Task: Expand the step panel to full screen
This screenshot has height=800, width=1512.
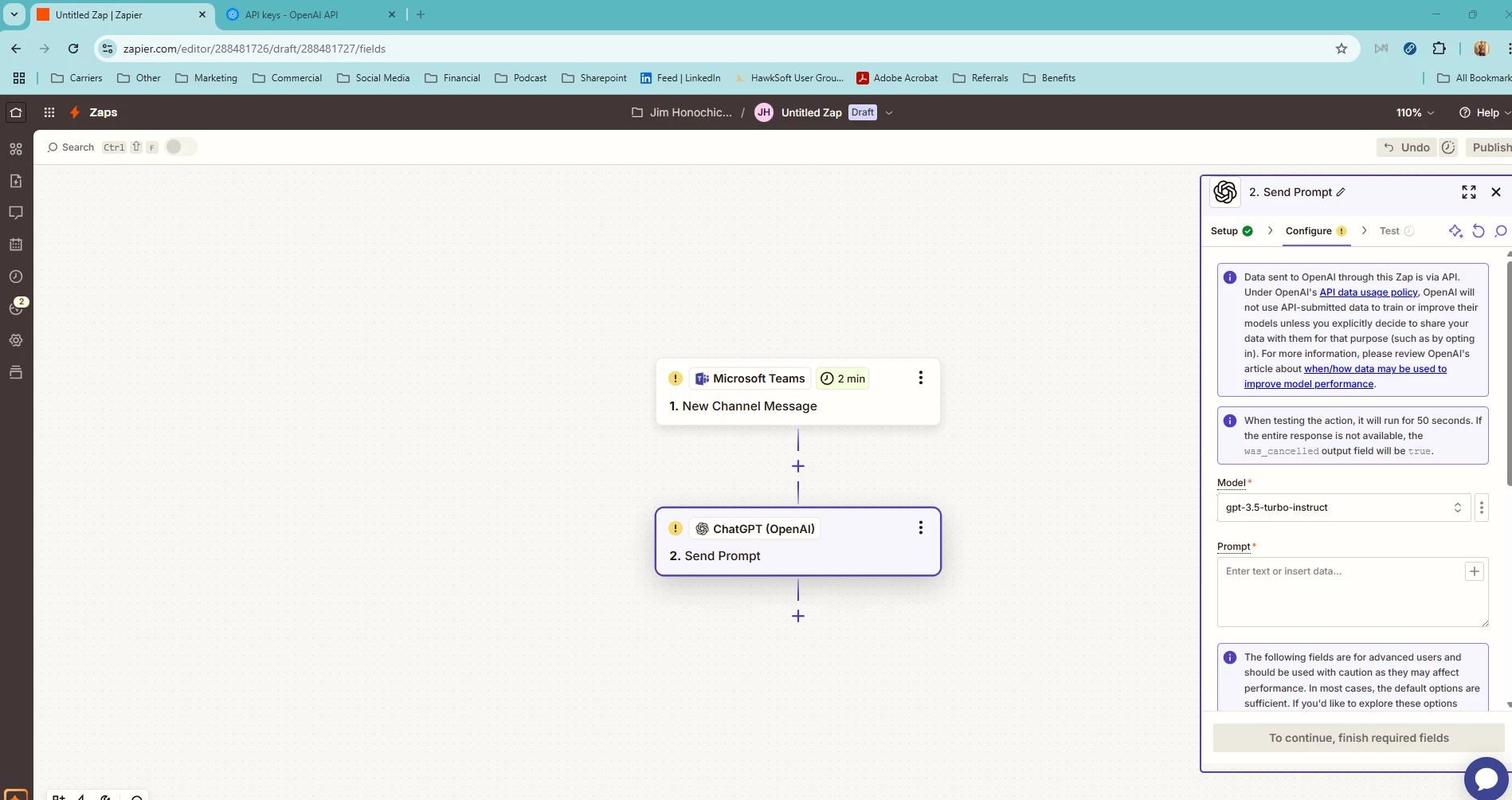Action: tap(1469, 192)
